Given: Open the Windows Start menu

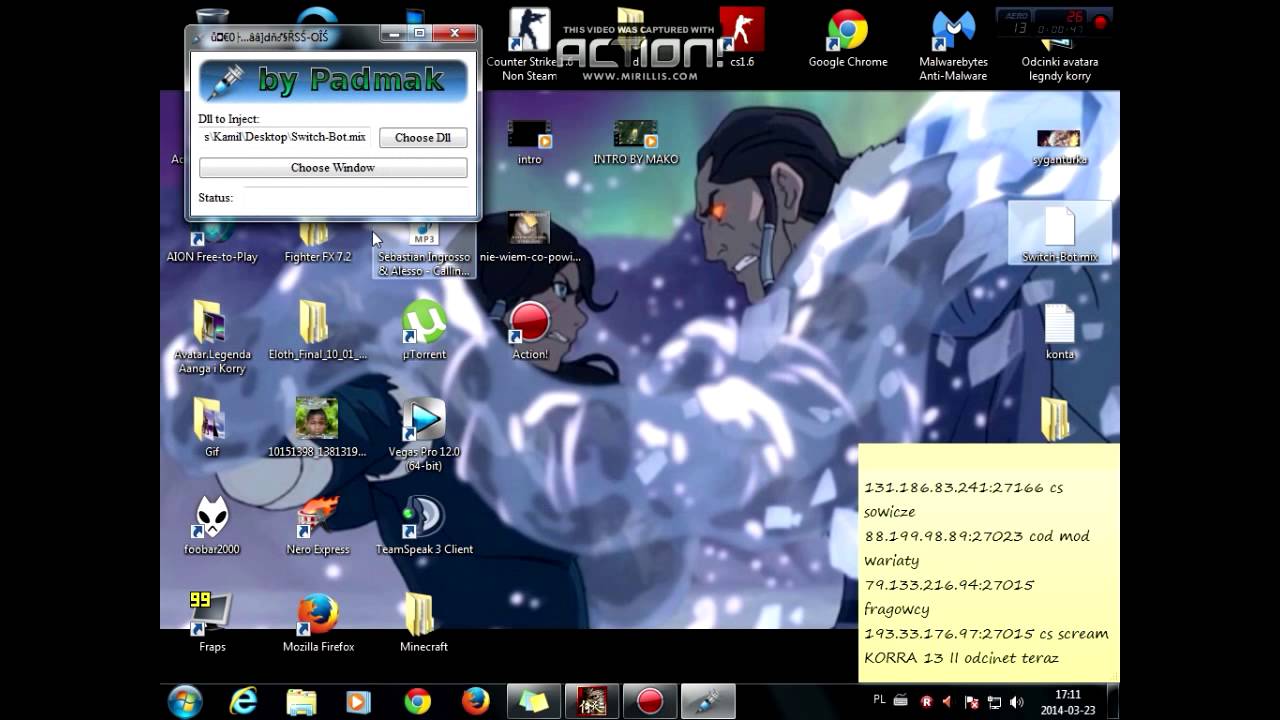Looking at the screenshot, I should 185,701.
